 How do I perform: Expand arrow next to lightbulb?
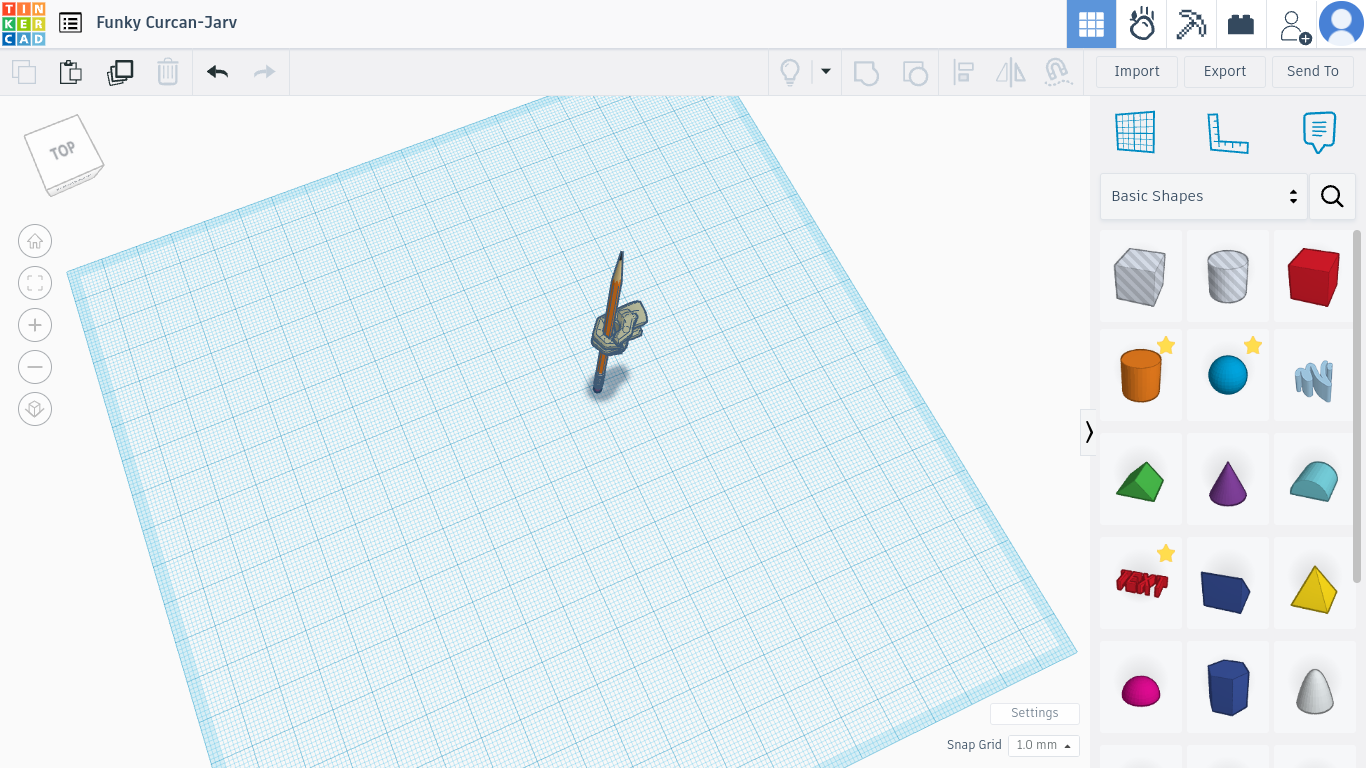click(x=826, y=71)
